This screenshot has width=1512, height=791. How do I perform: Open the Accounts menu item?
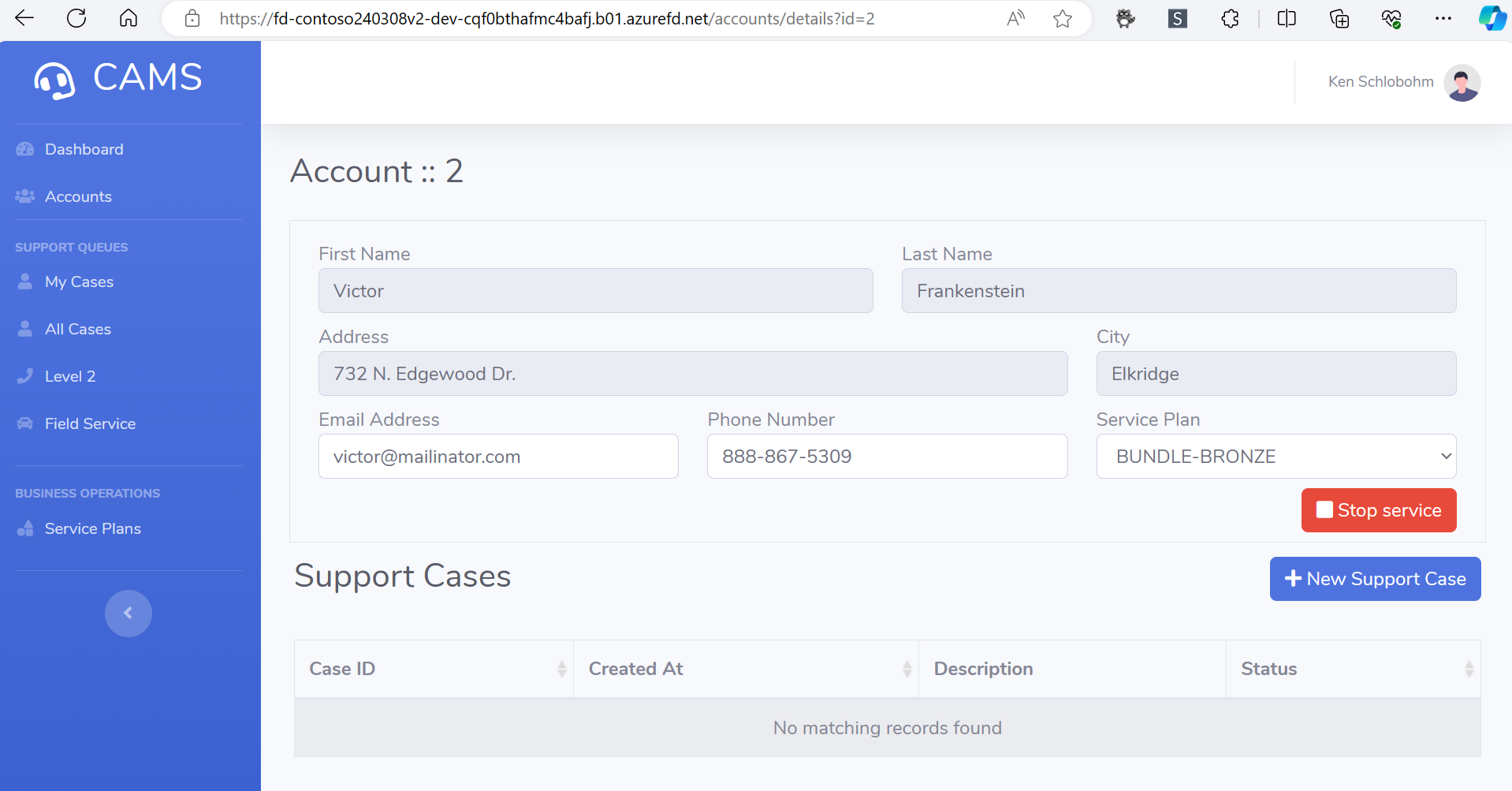tap(78, 196)
